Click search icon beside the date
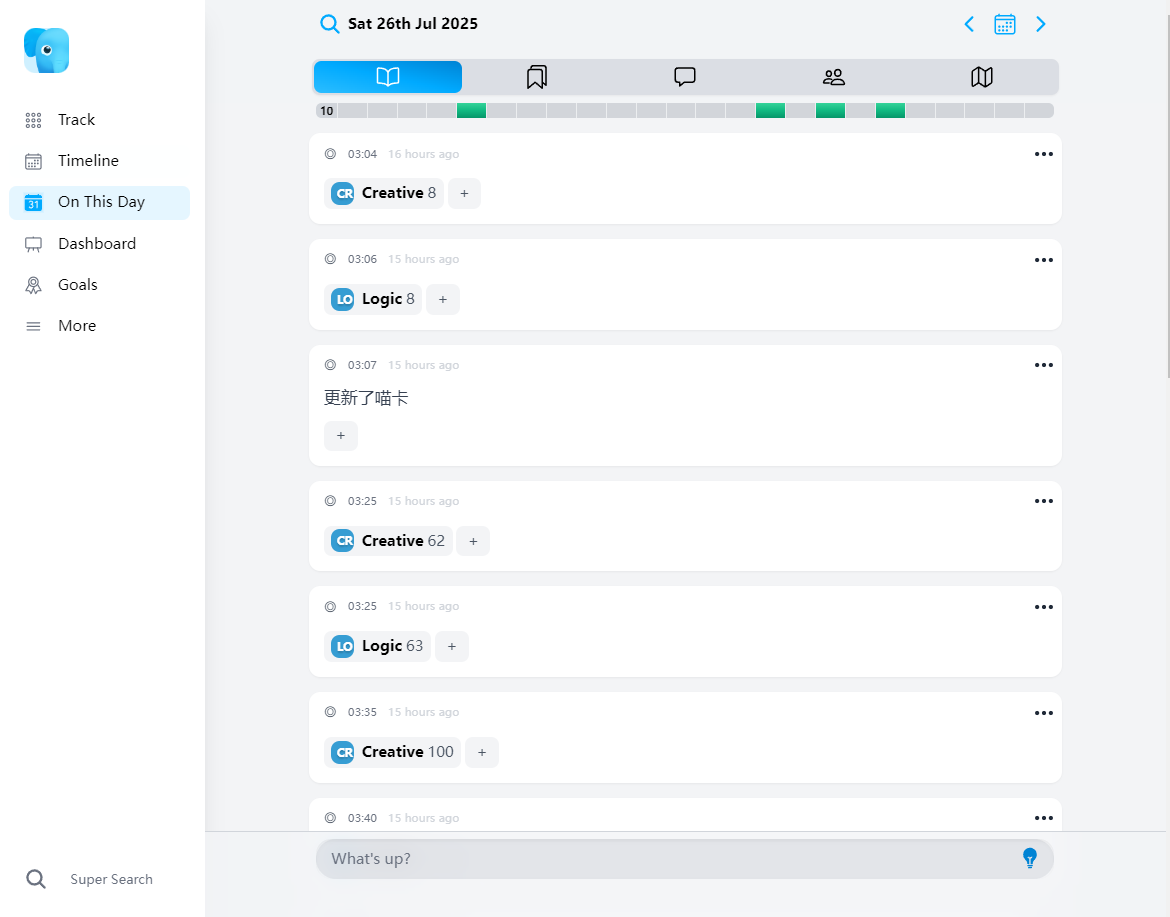This screenshot has height=917, width=1170. 329,24
